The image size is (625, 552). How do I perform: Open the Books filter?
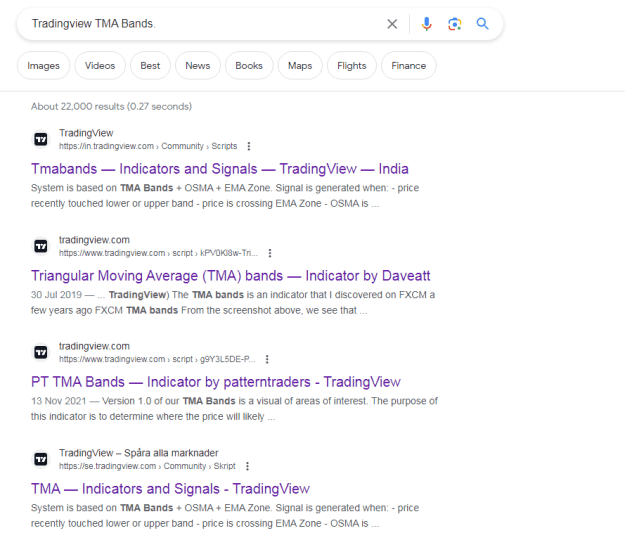pos(249,66)
